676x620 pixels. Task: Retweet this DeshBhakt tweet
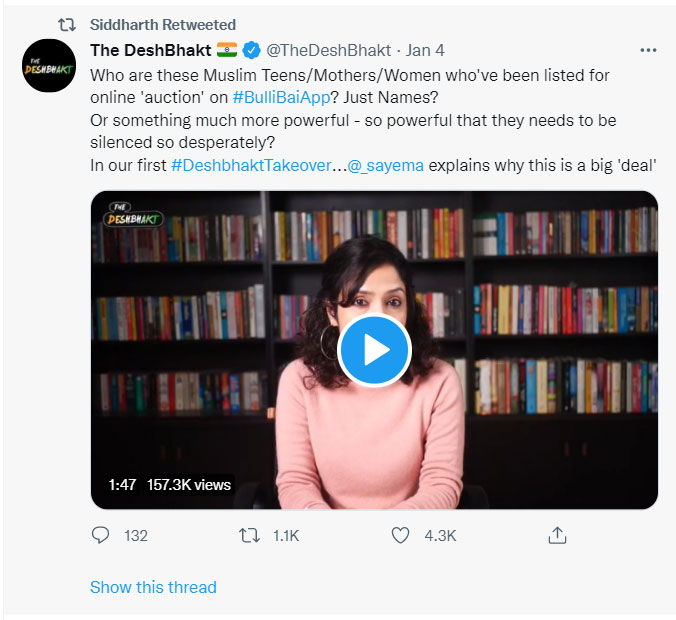point(251,536)
